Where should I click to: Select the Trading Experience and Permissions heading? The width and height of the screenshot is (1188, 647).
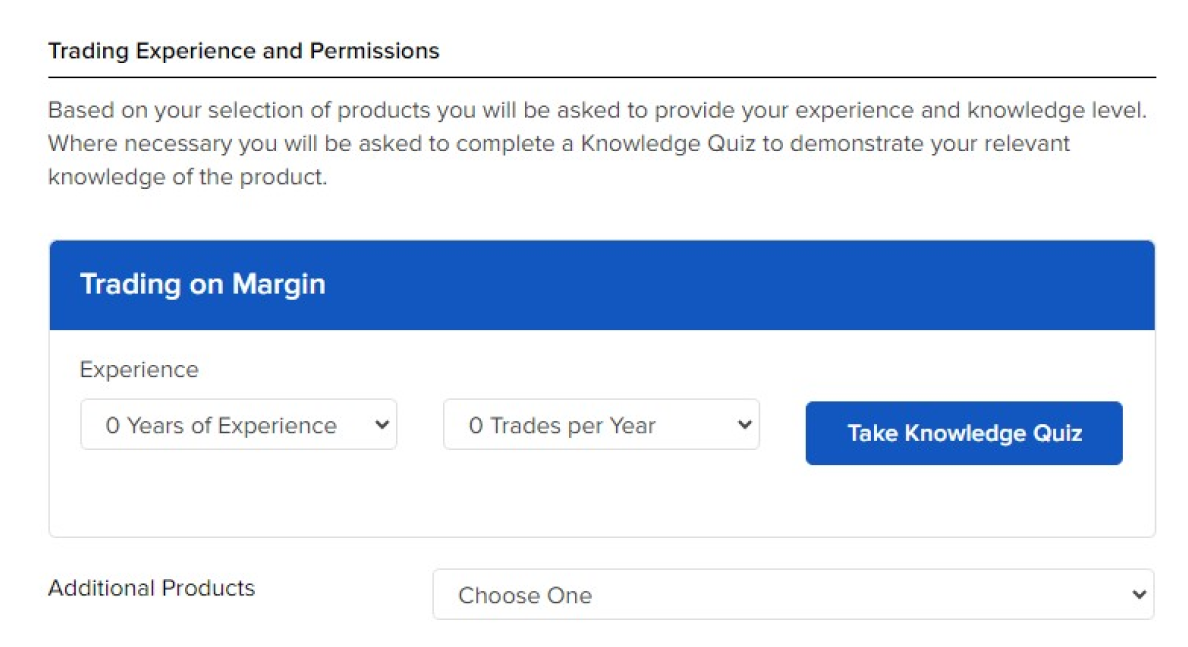(x=243, y=50)
